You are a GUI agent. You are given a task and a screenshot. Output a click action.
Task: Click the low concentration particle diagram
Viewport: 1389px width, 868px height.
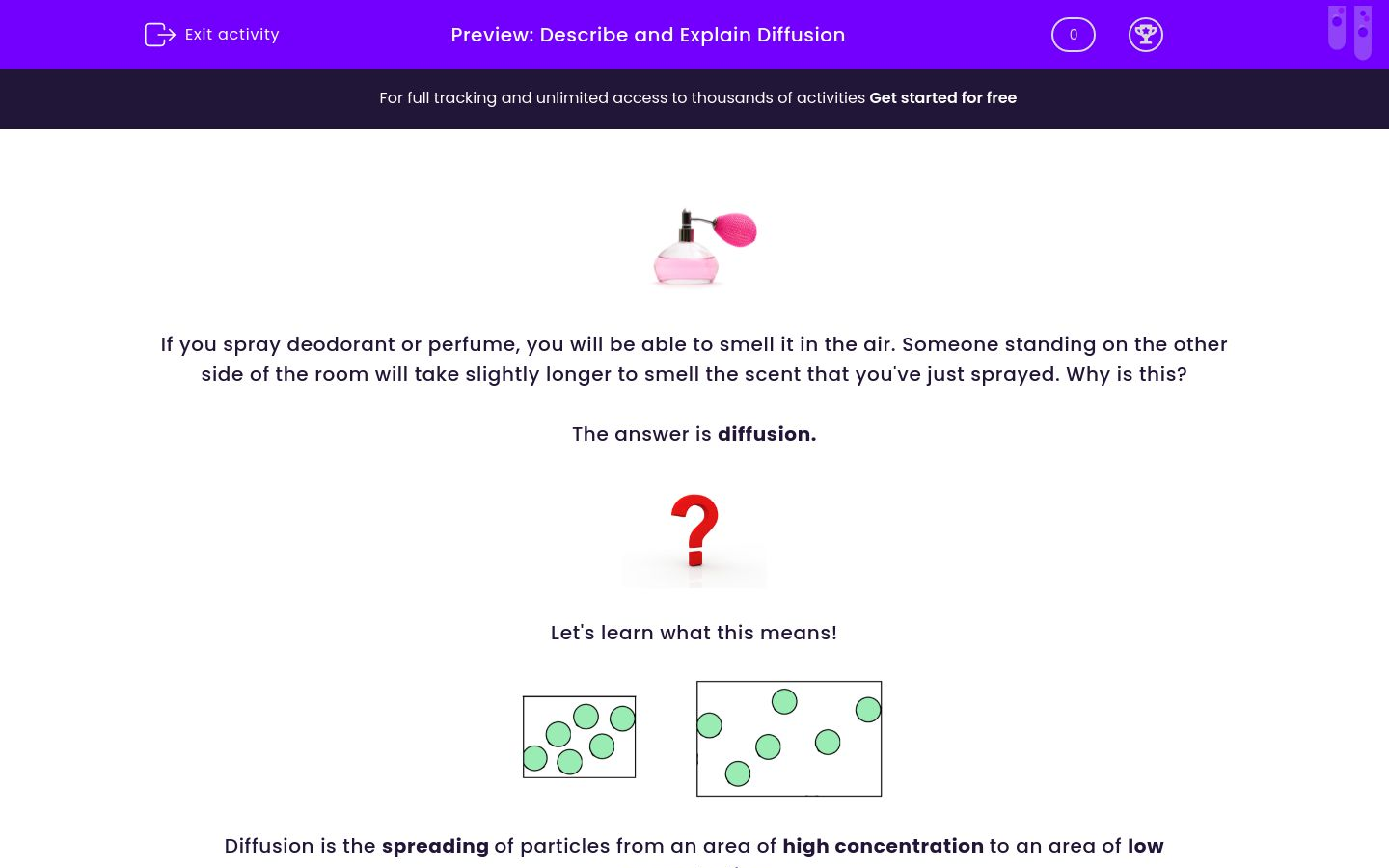pyautogui.click(x=789, y=738)
